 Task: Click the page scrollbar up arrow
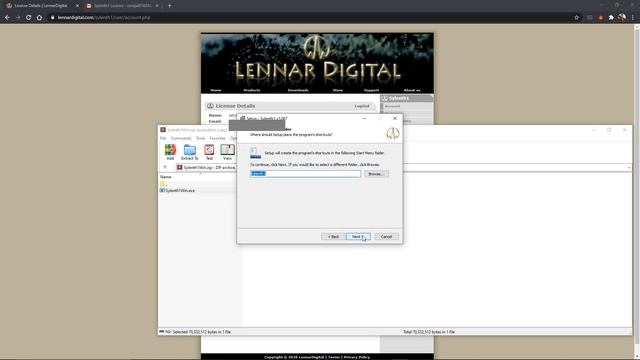tap(637, 27)
